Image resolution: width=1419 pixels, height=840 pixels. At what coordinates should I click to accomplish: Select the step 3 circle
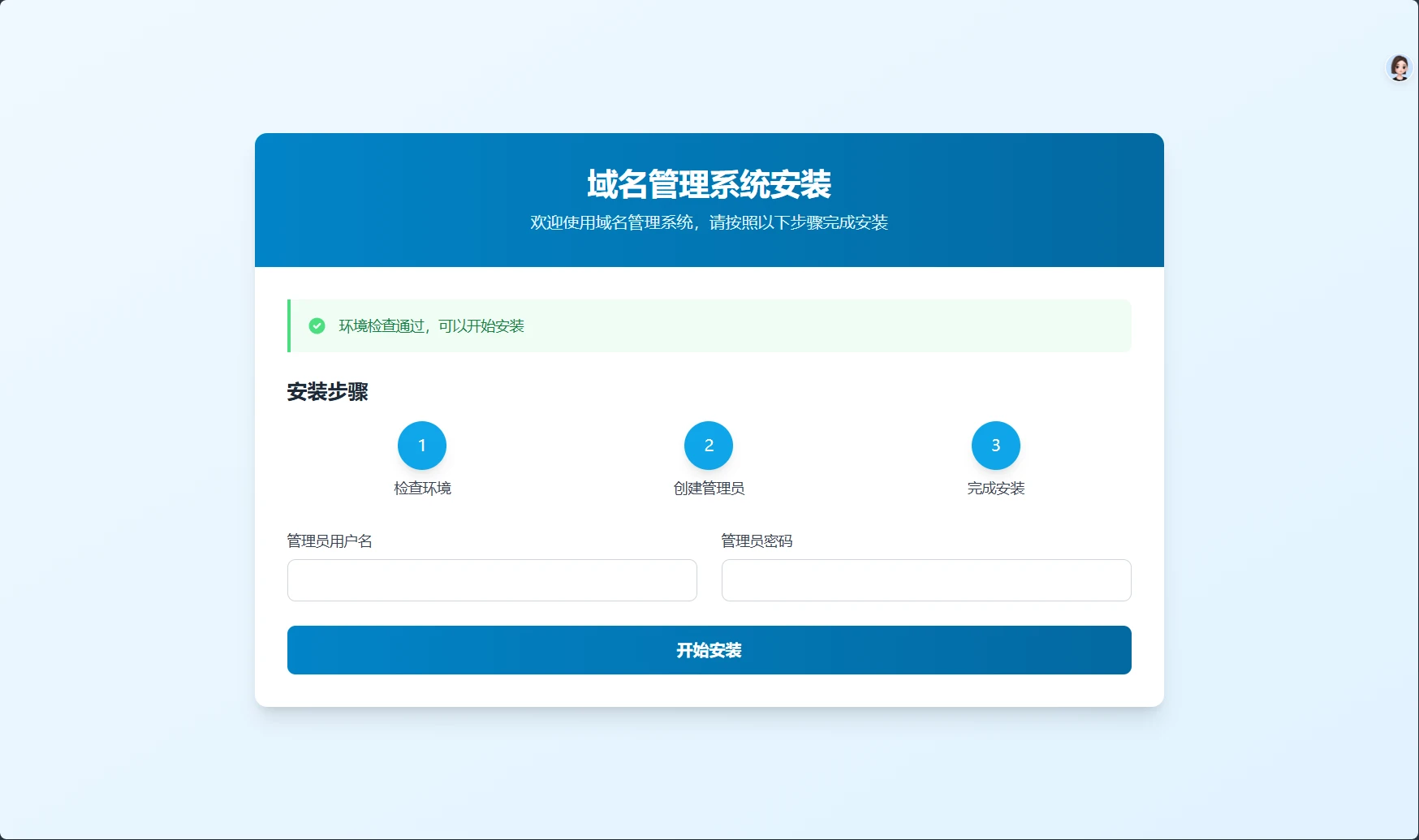click(995, 445)
